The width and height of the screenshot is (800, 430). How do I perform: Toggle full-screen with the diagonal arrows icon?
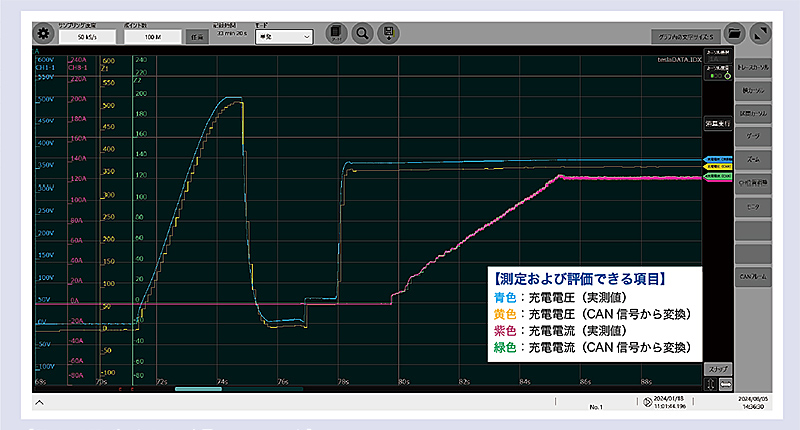pyautogui.click(x=762, y=34)
